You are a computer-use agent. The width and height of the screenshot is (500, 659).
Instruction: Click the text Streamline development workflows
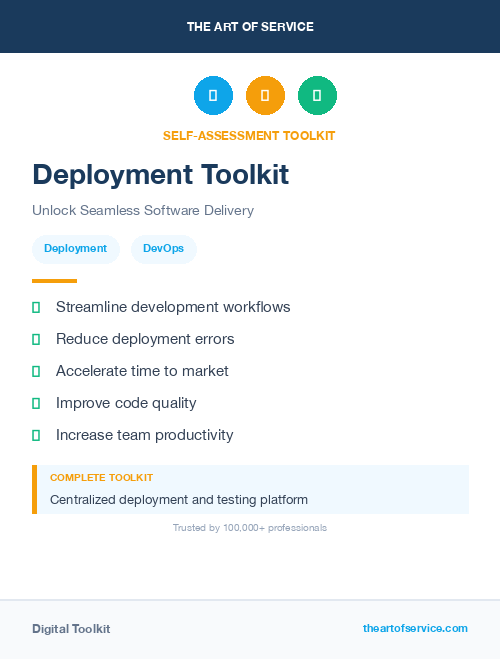coord(173,307)
